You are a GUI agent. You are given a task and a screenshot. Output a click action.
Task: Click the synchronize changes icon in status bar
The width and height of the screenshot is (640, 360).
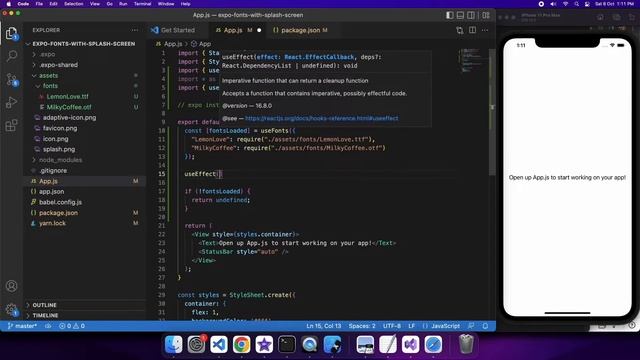pos(48,326)
